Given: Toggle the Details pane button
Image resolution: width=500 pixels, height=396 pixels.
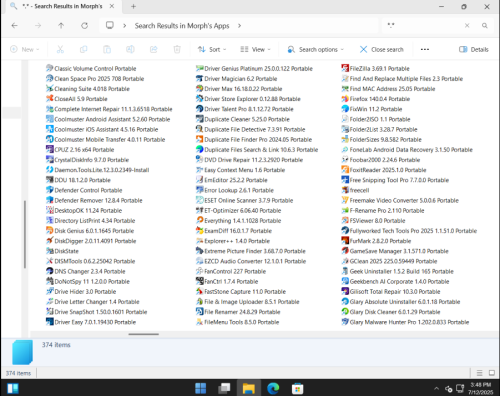Looking at the screenshot, I should [474, 49].
